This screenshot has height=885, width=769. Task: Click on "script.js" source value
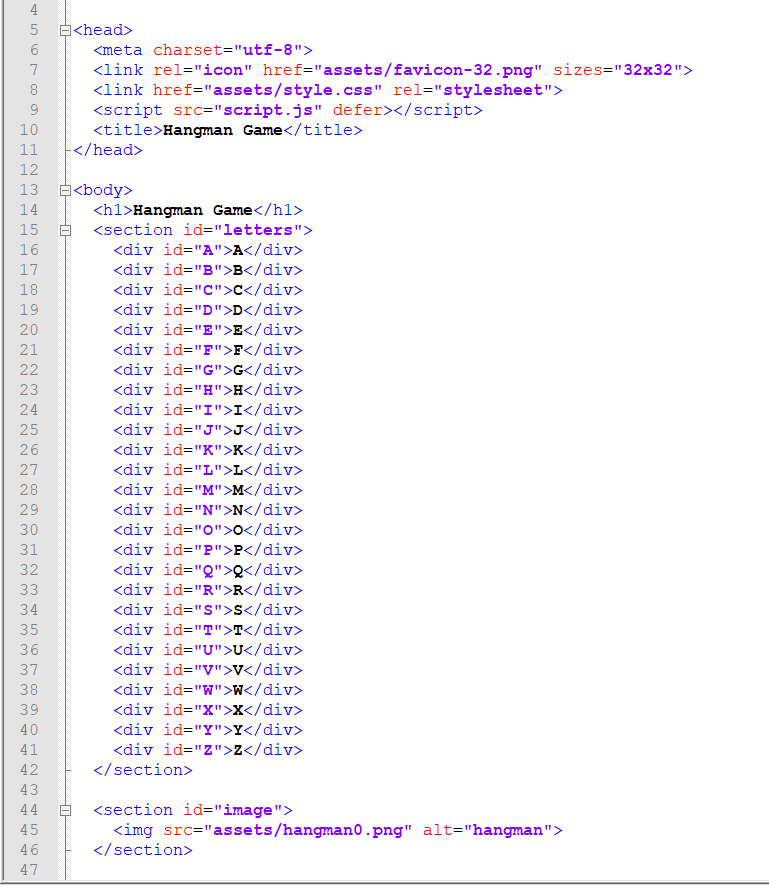(x=268, y=110)
